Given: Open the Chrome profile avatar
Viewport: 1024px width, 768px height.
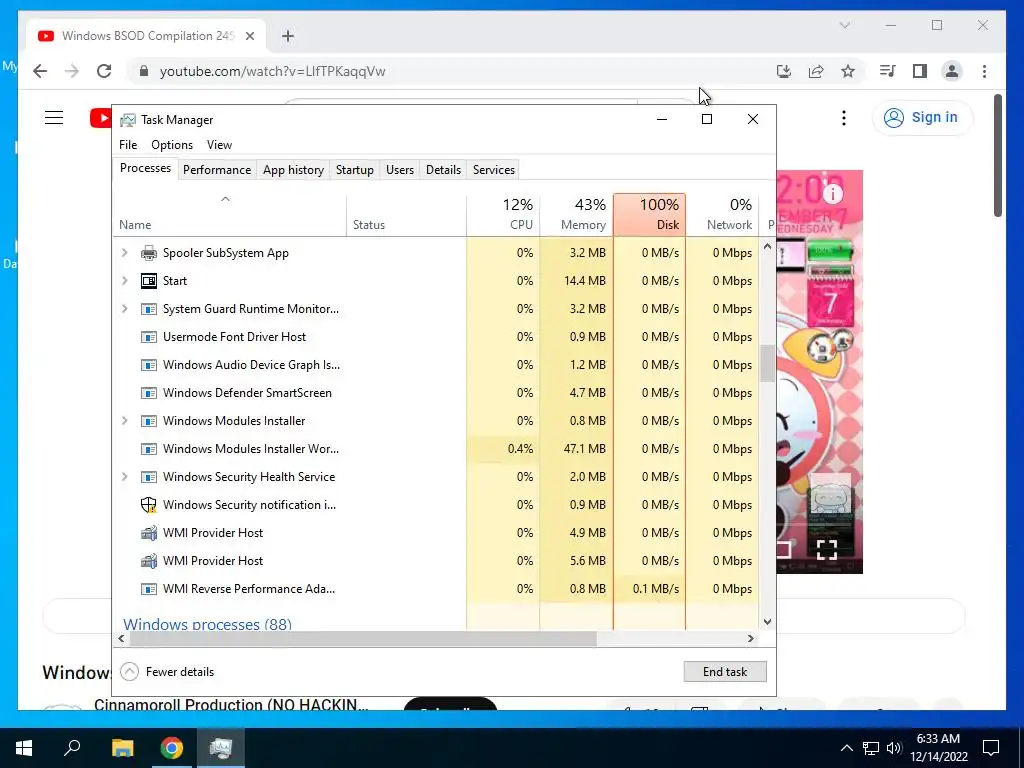Looking at the screenshot, I should pyautogui.click(x=952, y=71).
